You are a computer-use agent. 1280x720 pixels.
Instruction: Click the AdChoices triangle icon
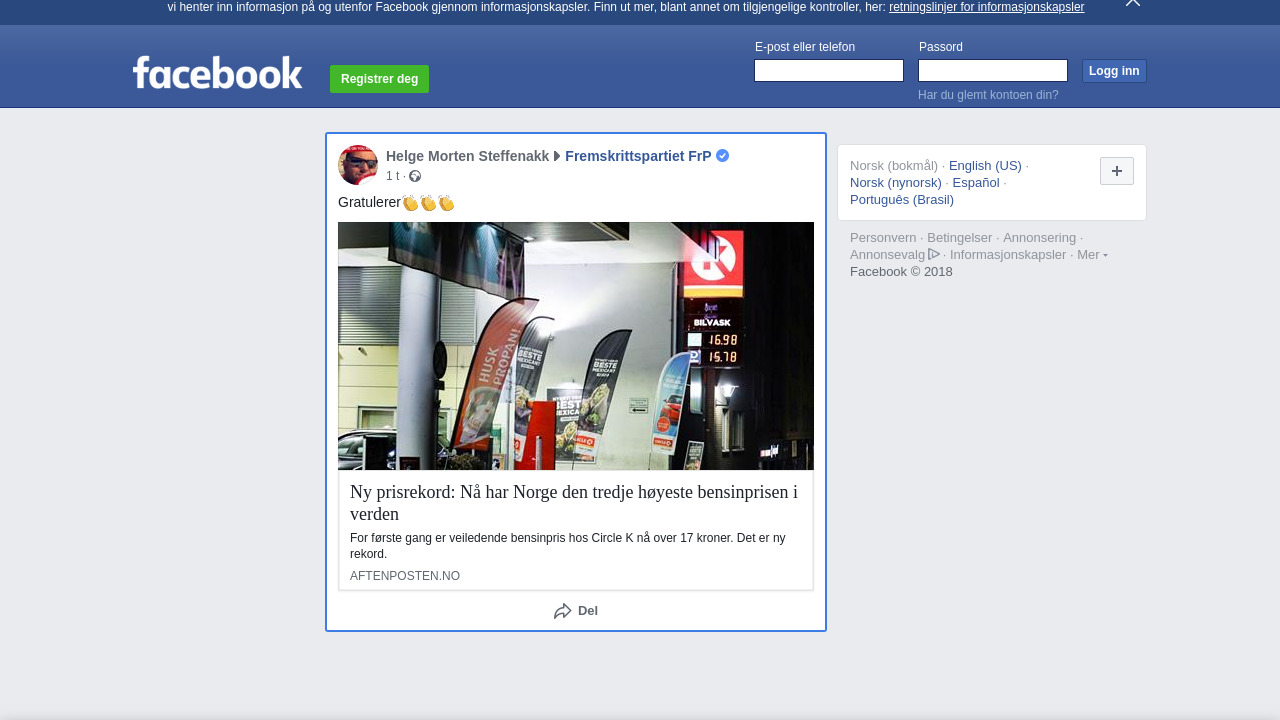tap(934, 254)
